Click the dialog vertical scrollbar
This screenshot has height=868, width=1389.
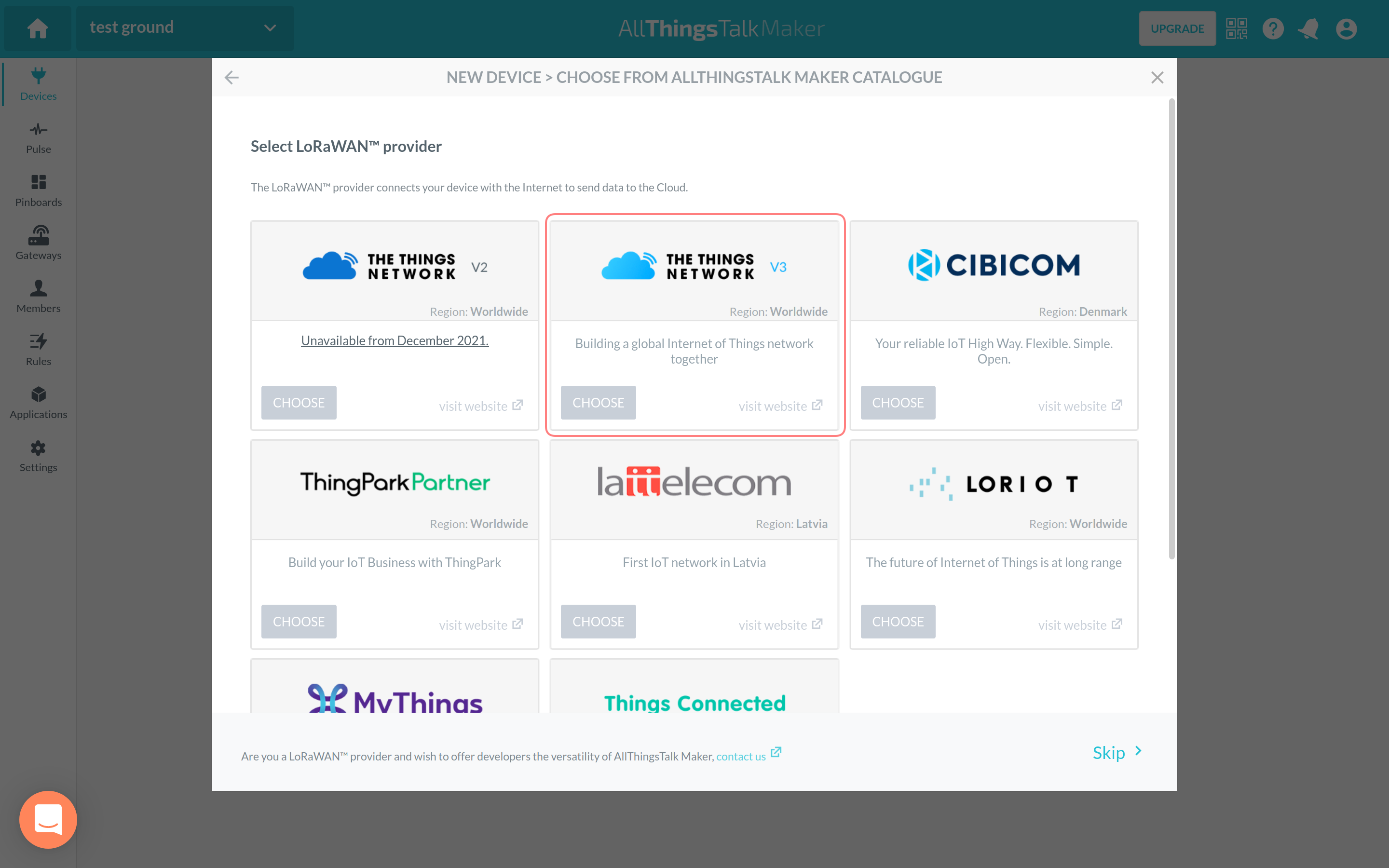[x=1171, y=327]
